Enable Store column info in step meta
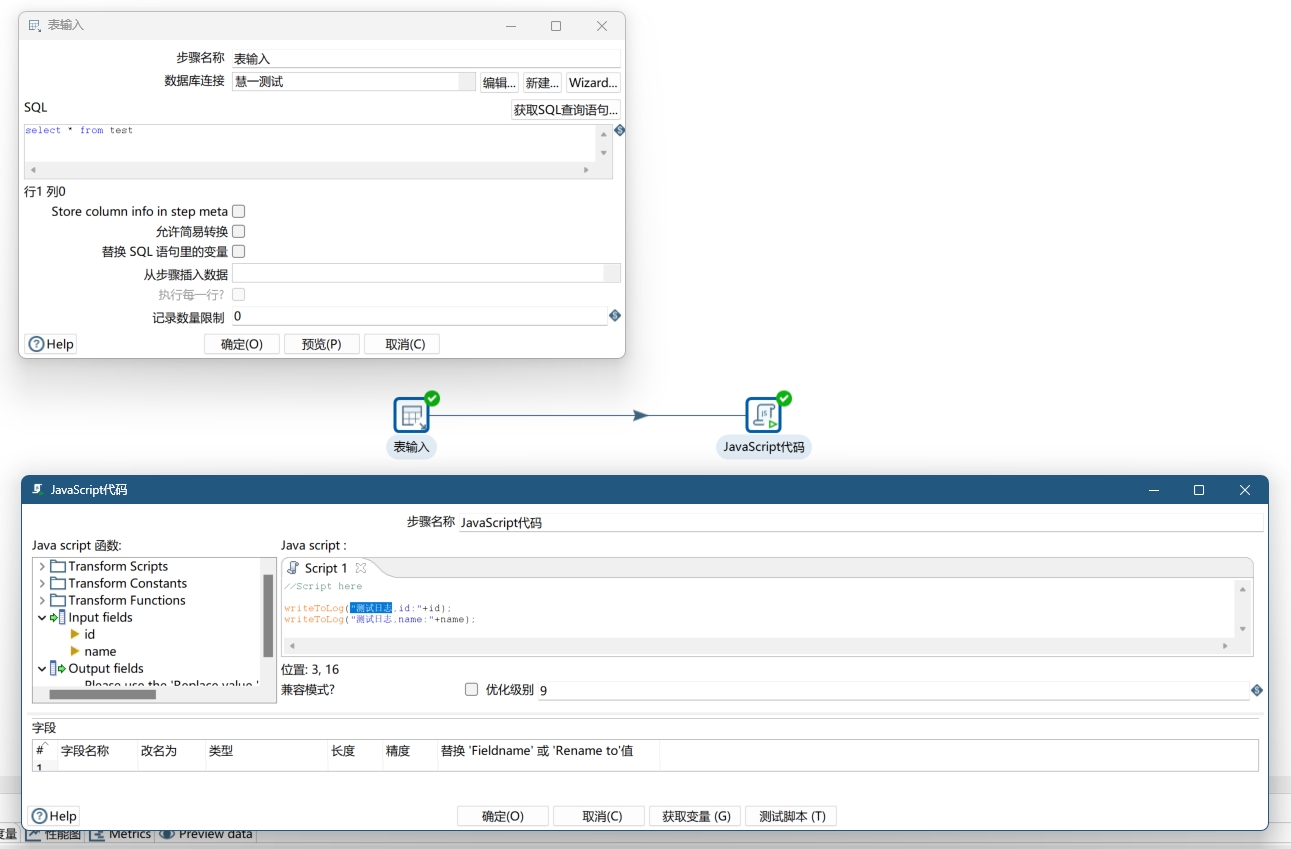This screenshot has width=1291, height=849. (238, 212)
